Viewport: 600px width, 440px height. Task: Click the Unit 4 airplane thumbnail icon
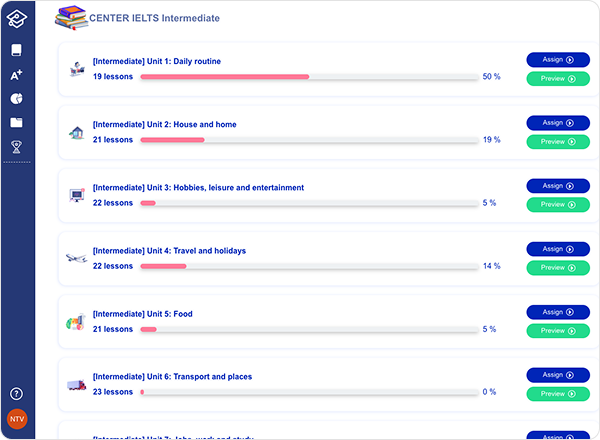pyautogui.click(x=76, y=258)
